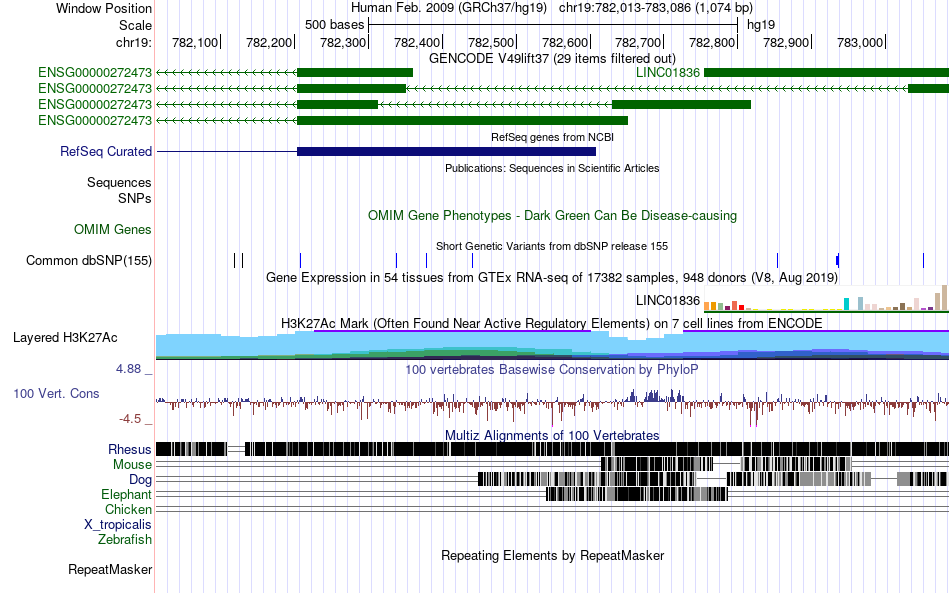Select the Scale label
950x593 pixels.
tap(135, 25)
